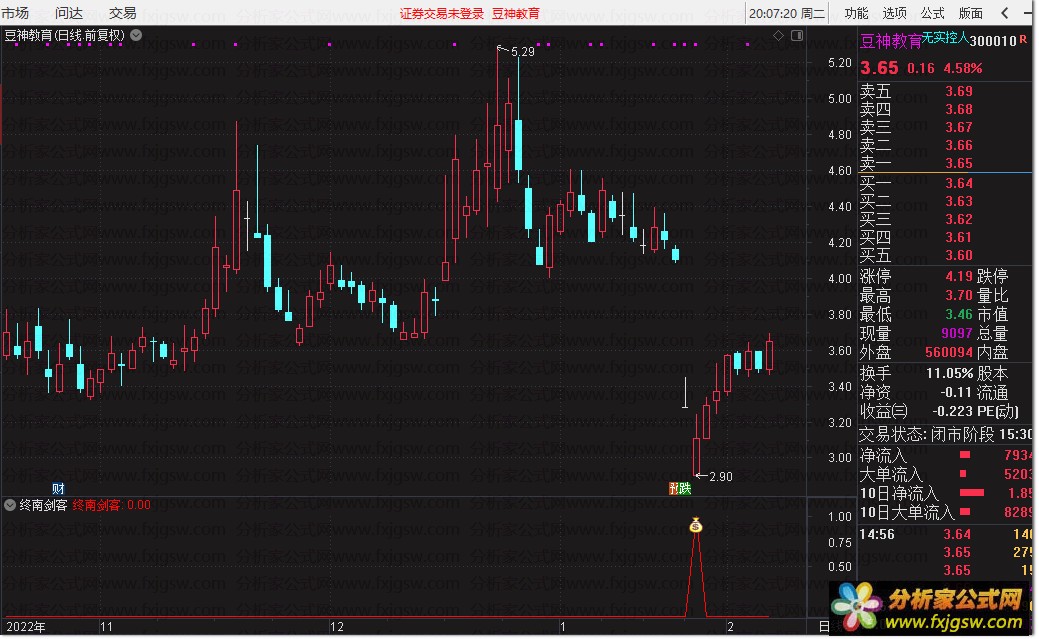Select the 卖一 3.65 order row

click(944, 162)
